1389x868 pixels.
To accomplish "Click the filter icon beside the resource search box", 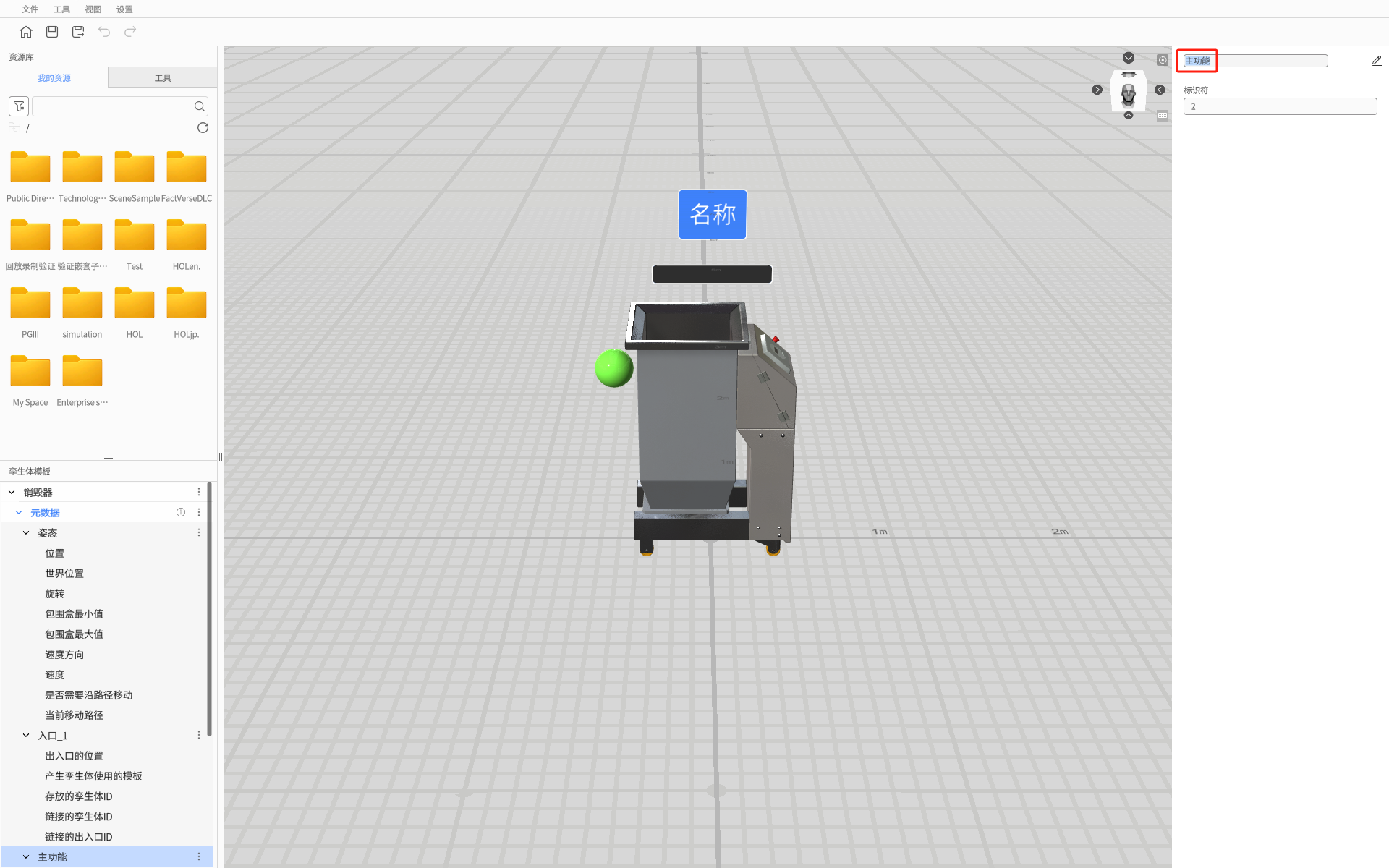I will click(19, 106).
